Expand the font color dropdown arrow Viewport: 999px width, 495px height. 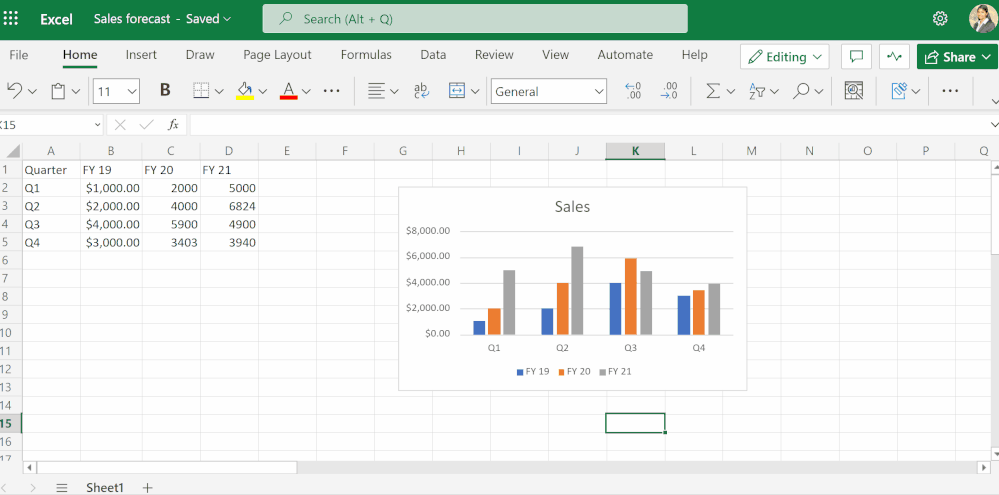point(306,92)
